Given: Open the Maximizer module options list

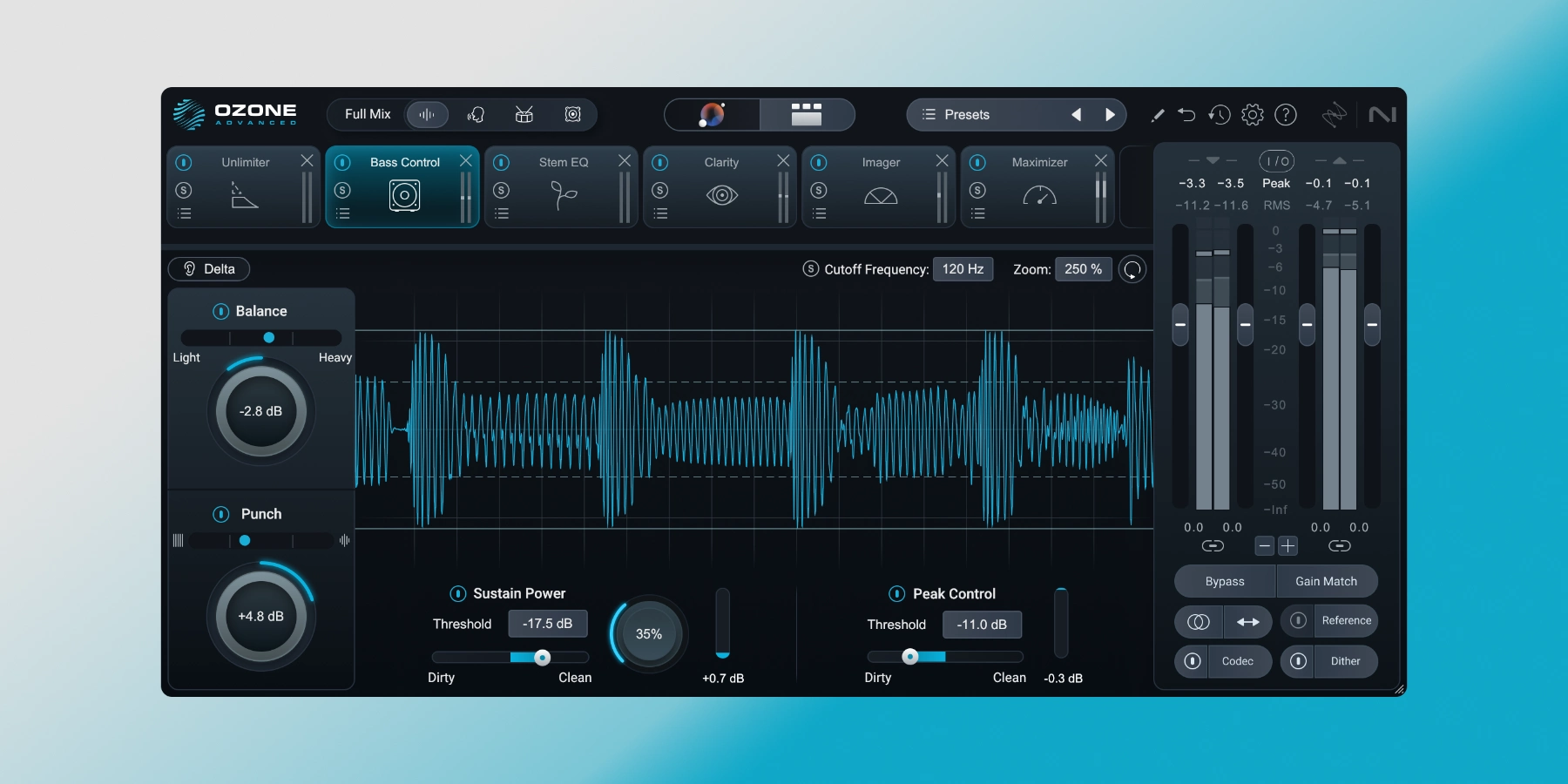Looking at the screenshot, I should (979, 213).
